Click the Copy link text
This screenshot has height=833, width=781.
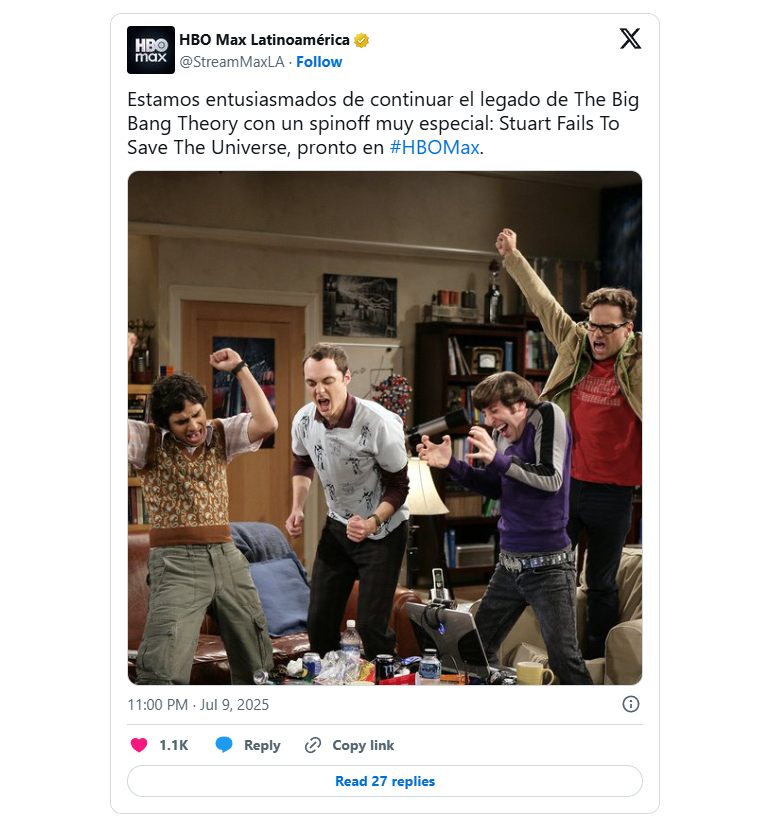[x=363, y=745]
